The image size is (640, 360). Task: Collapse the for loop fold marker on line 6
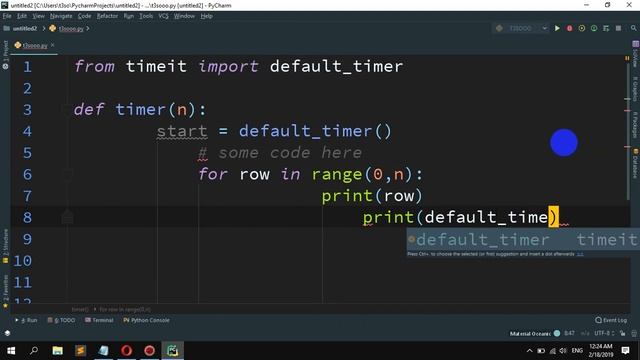(x=67, y=174)
